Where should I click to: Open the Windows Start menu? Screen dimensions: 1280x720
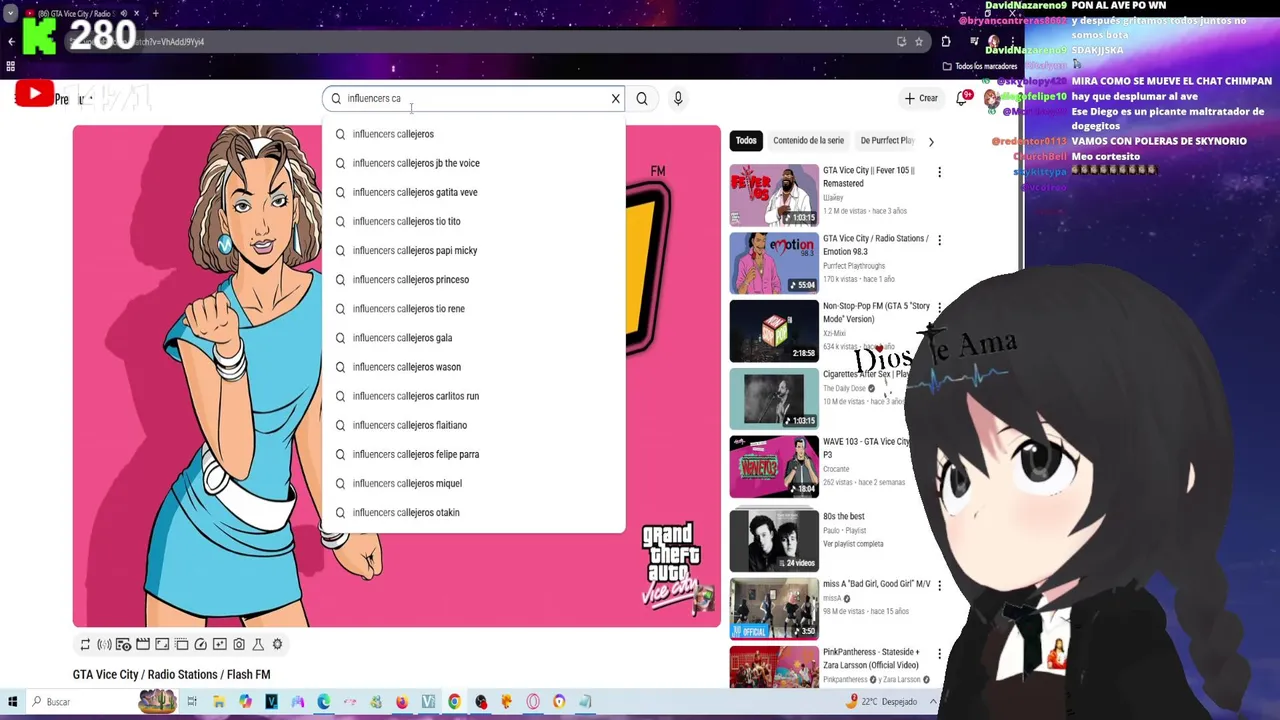tap(12, 702)
